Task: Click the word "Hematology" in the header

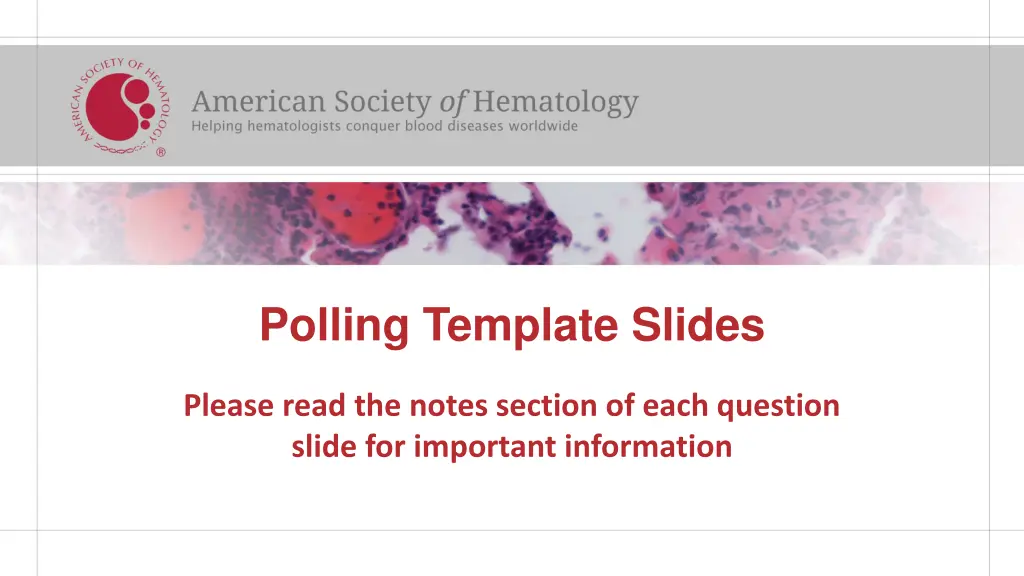Action: coord(555,102)
